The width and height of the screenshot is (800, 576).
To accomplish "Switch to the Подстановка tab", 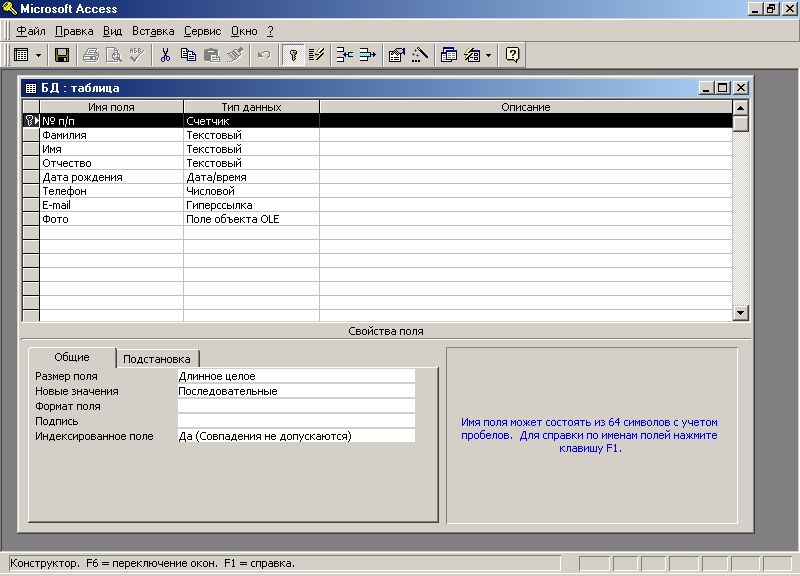I will pos(157,359).
